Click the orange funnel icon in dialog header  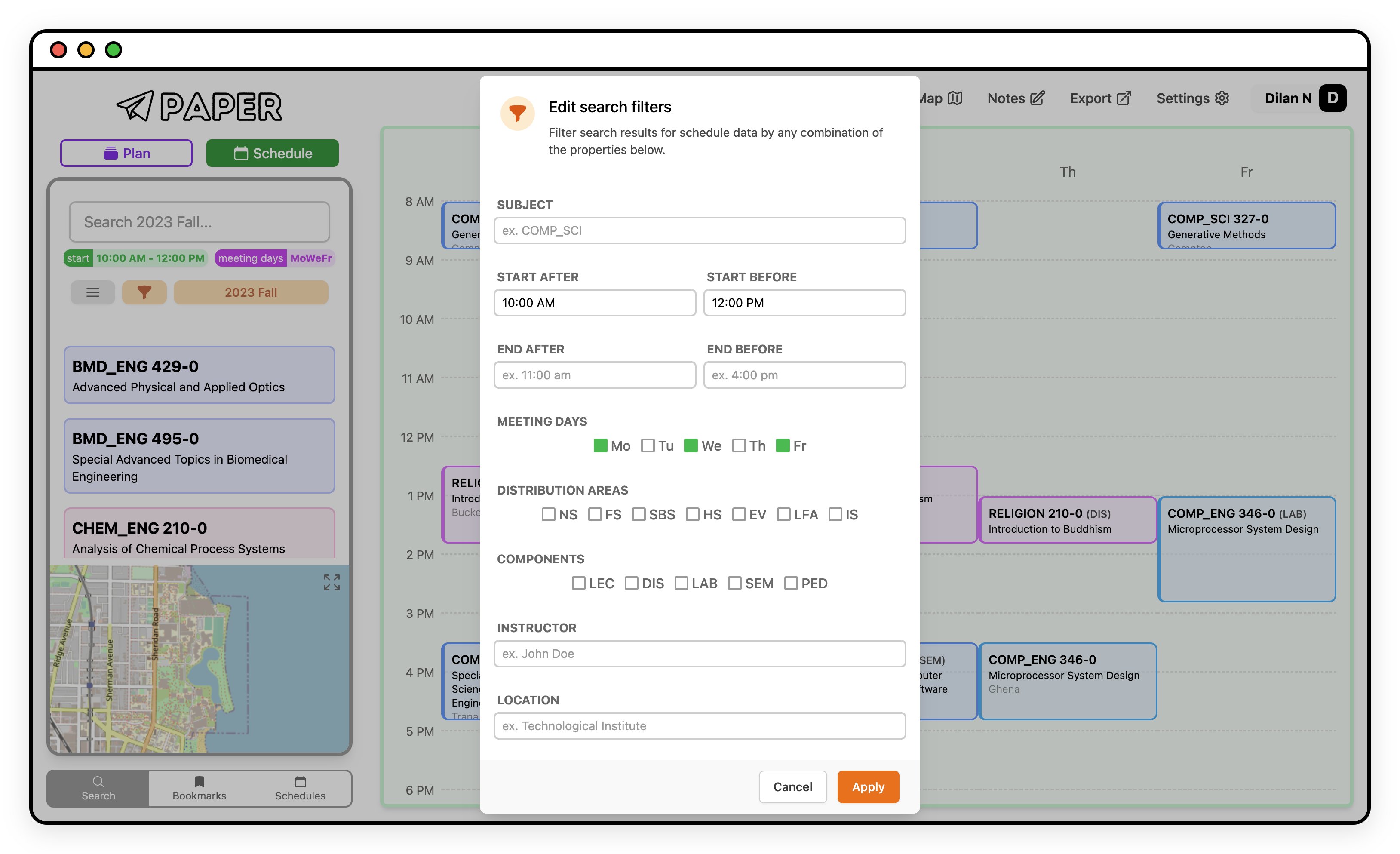click(x=517, y=113)
